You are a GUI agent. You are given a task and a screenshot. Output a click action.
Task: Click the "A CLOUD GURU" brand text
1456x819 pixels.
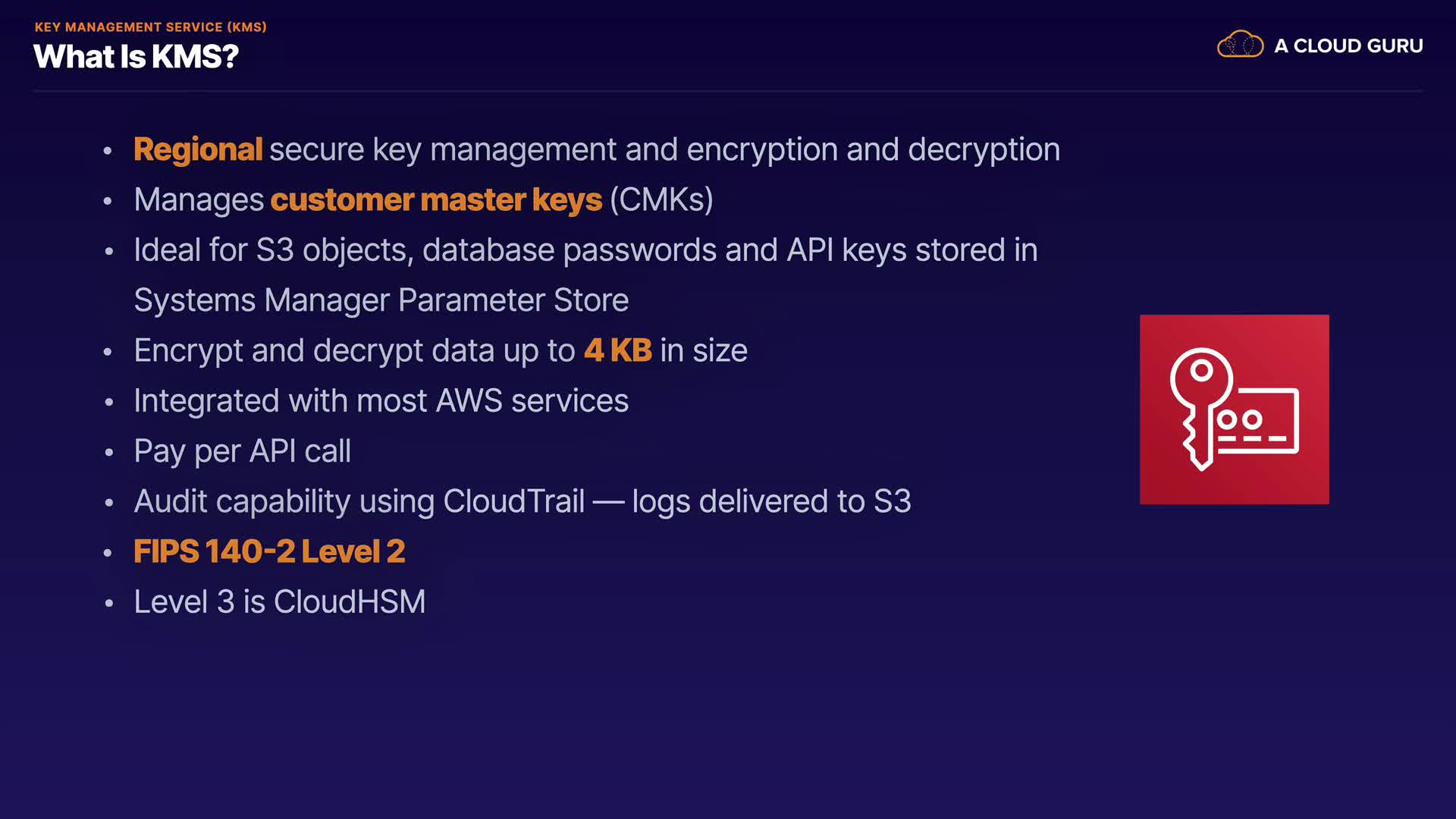point(1348,46)
